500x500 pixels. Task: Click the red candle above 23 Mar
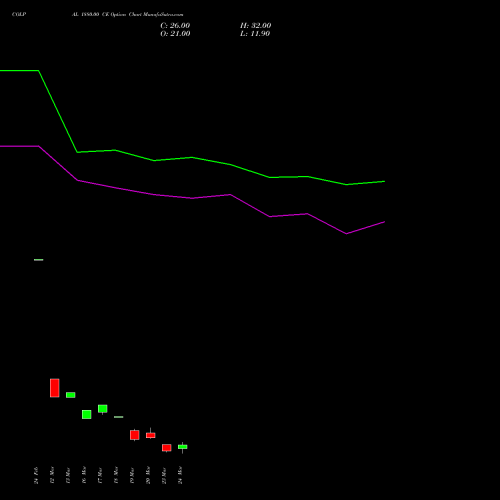167,448
